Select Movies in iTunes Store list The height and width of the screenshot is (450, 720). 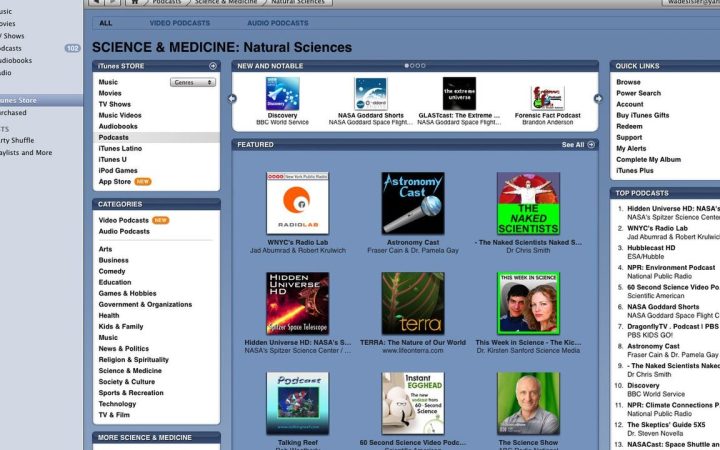(110, 93)
